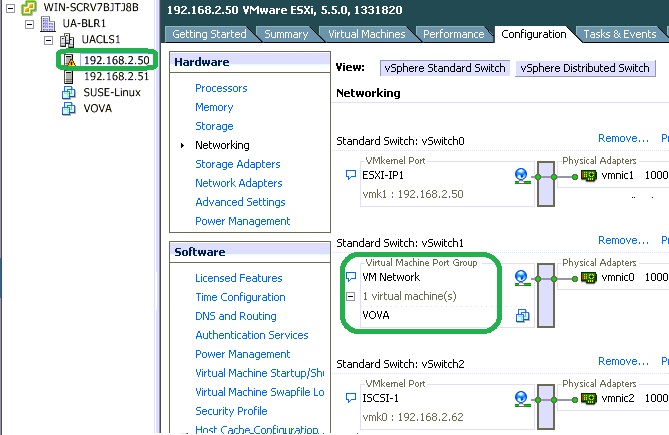Select Networking in Hardware list
Viewport: 669px width, 435px height.
222,145
